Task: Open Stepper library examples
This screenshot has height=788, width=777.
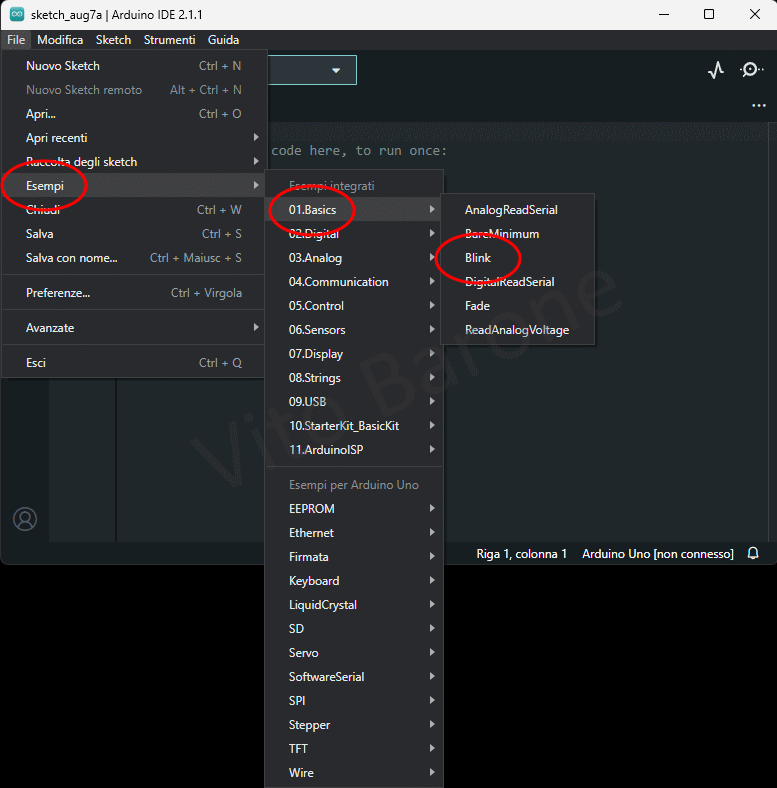Action: pyautogui.click(x=354, y=725)
